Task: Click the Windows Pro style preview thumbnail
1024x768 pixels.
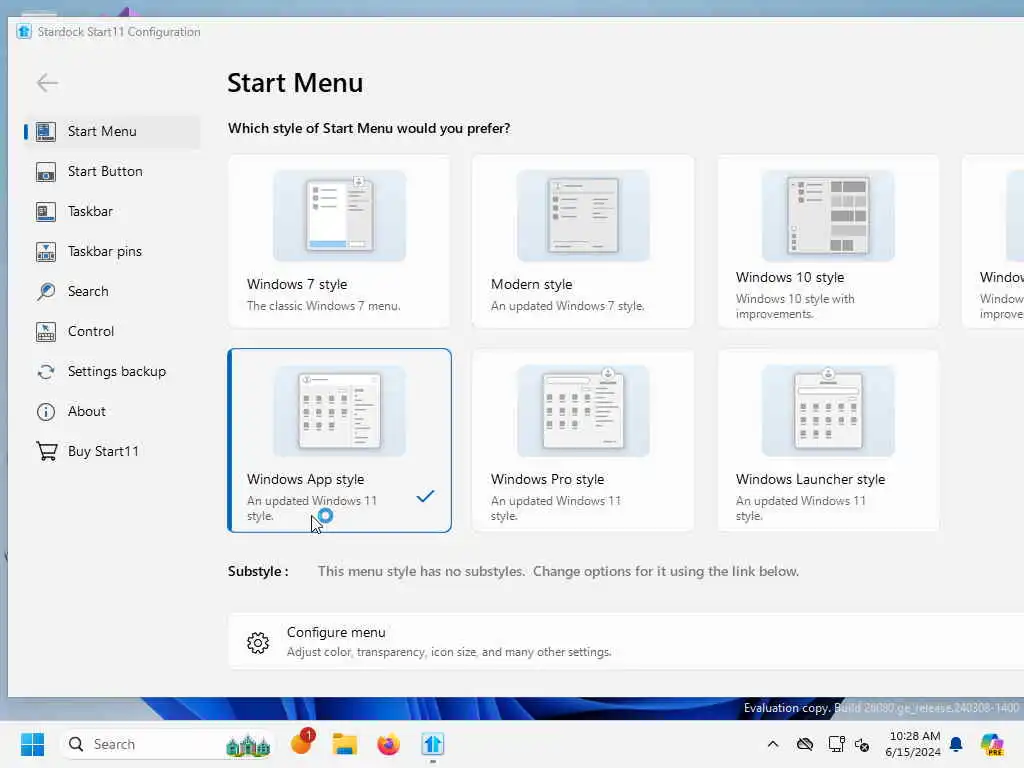Action: pyautogui.click(x=583, y=411)
